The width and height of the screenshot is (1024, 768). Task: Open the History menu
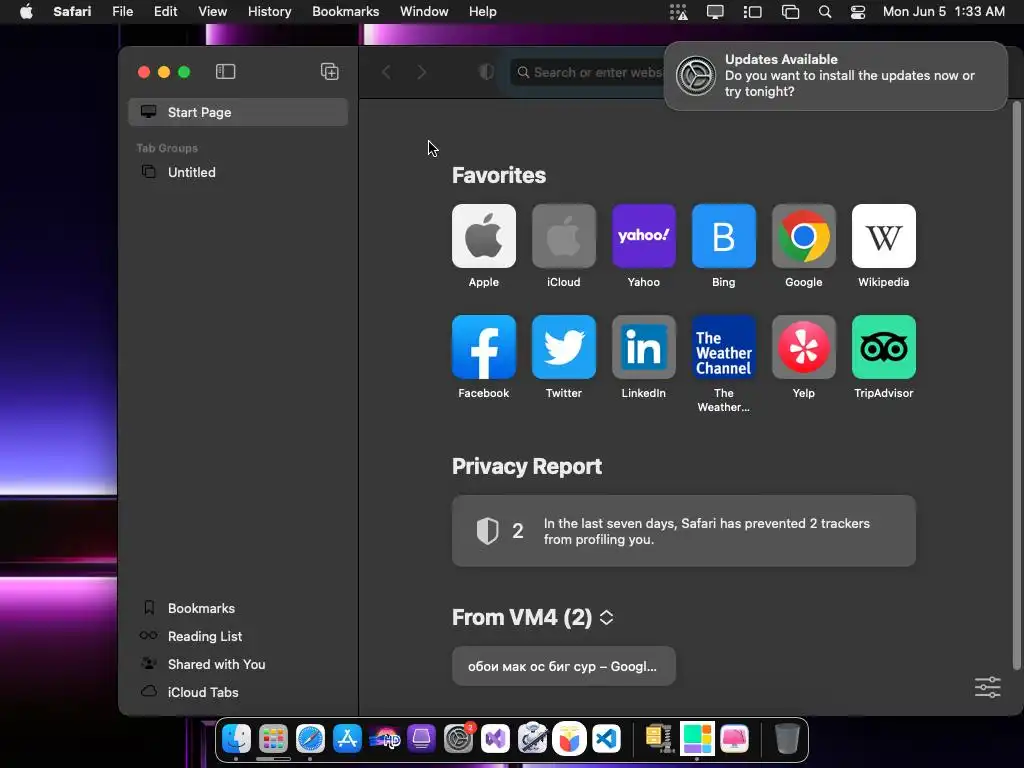(x=269, y=12)
